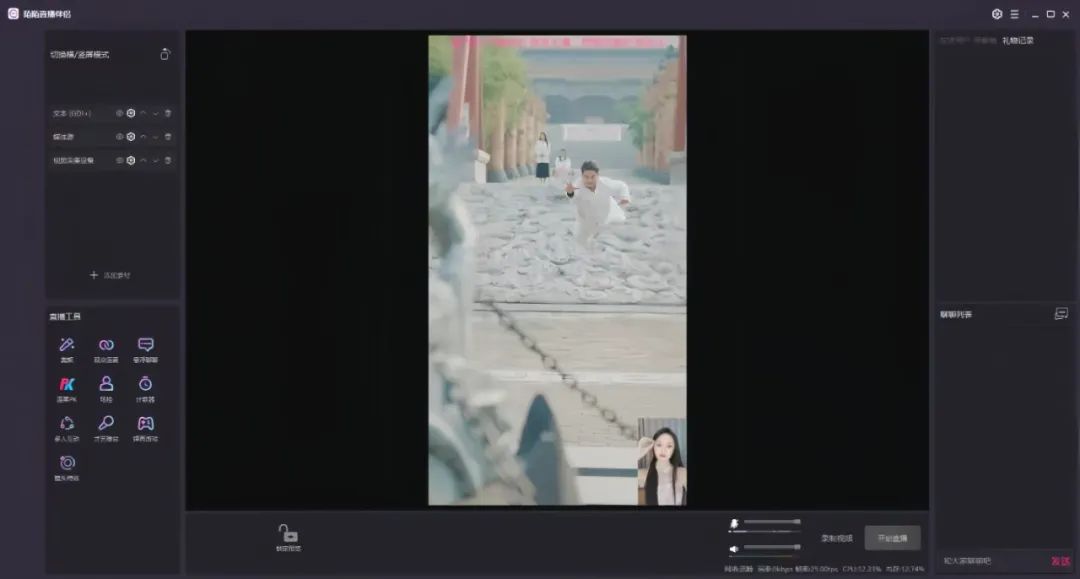Open the title bar hamburger menu
1080x579 pixels.
pos(1014,14)
